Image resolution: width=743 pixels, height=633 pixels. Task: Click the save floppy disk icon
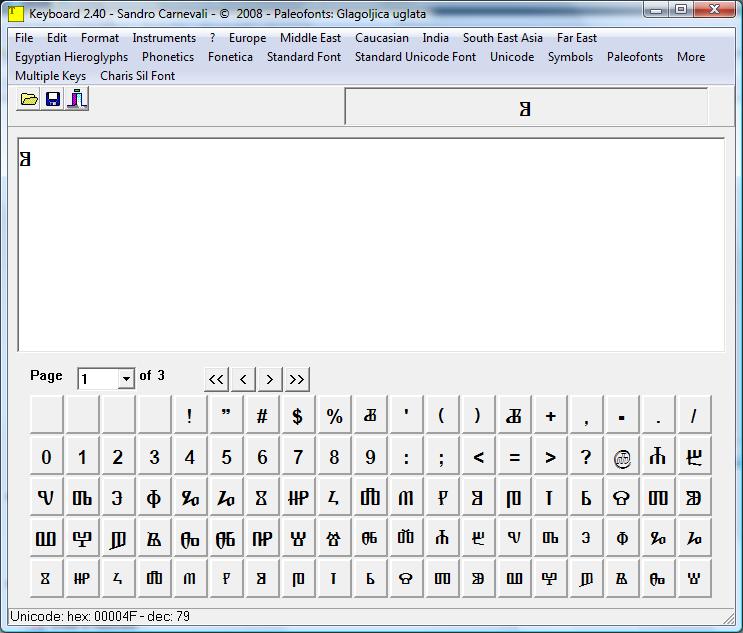pos(53,99)
